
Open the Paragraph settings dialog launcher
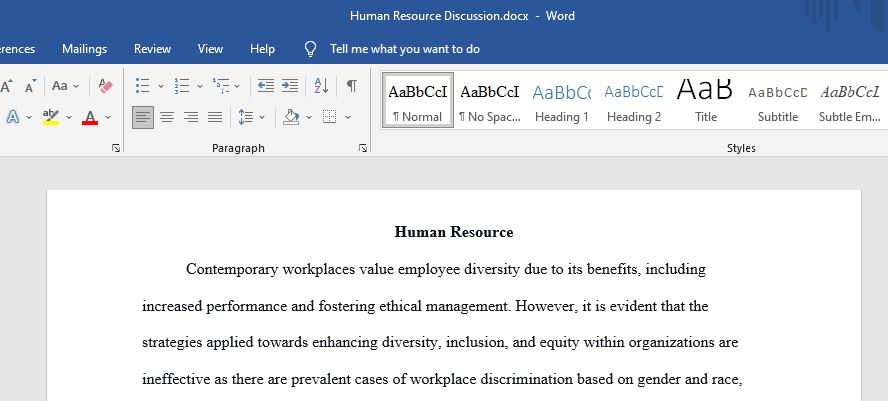click(363, 148)
